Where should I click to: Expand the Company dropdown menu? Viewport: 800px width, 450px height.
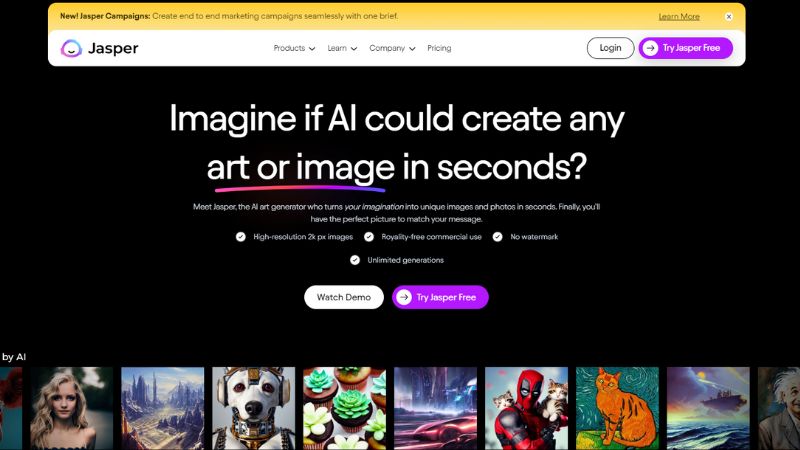click(392, 48)
